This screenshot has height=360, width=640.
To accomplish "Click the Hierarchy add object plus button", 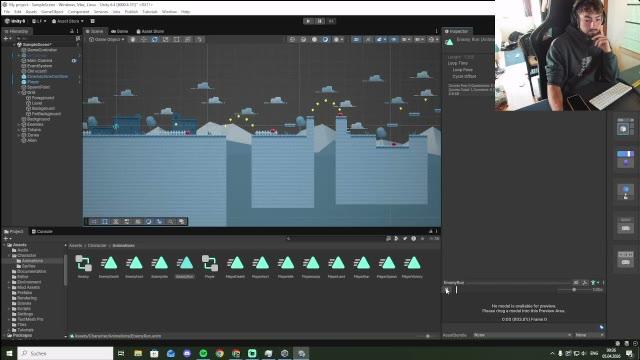I will point(6,38).
